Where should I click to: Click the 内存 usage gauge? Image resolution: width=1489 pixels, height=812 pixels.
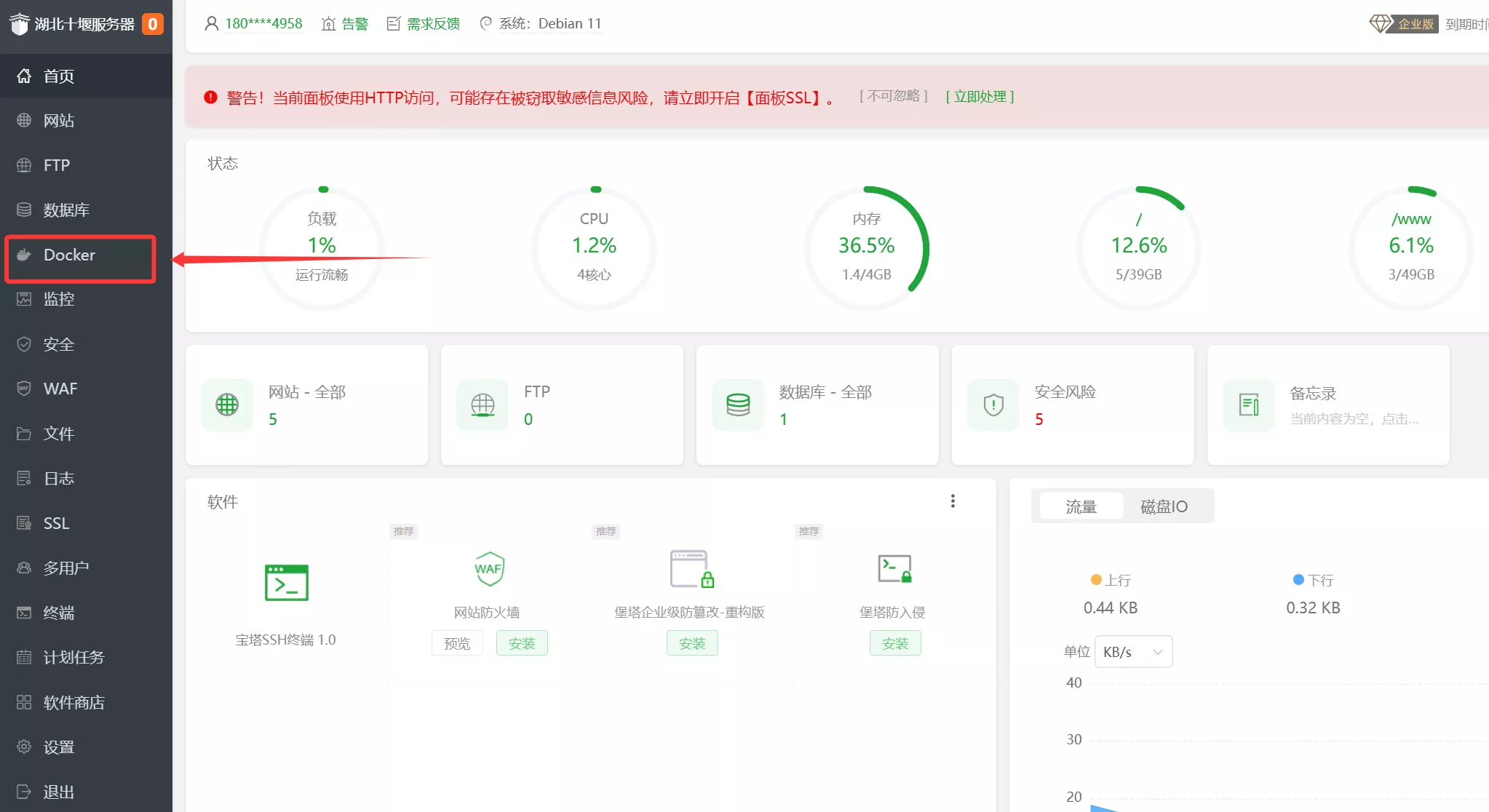coord(866,247)
